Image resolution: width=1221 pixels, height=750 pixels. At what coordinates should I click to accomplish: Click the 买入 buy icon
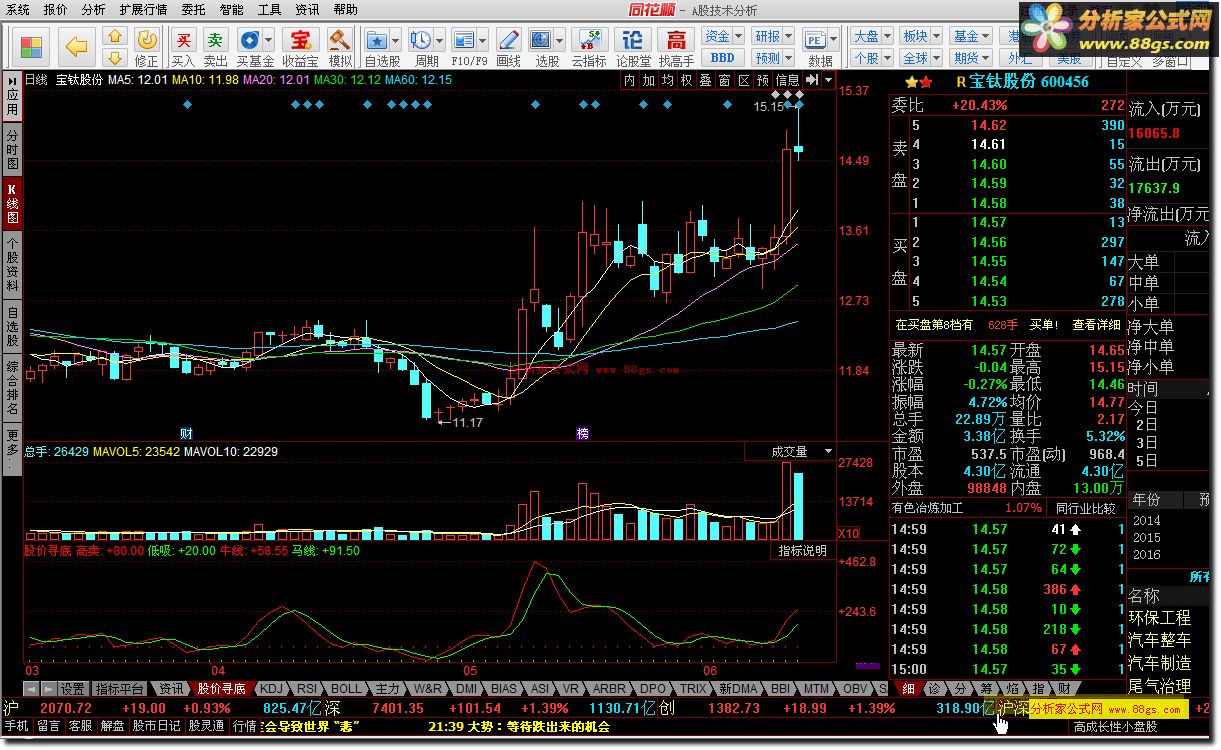tap(183, 40)
